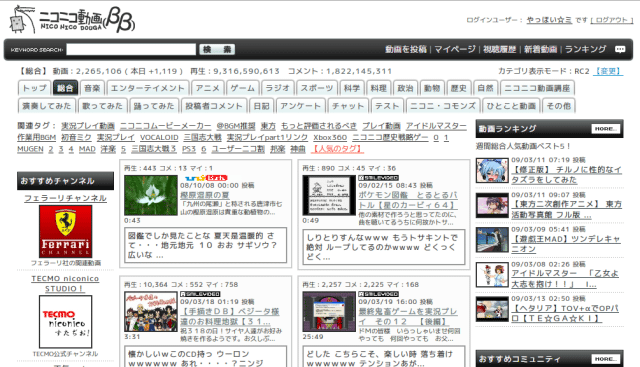This screenshot has width=640, height=367.
Task: Switch to the ゲーム tab
Action: click(x=242, y=88)
